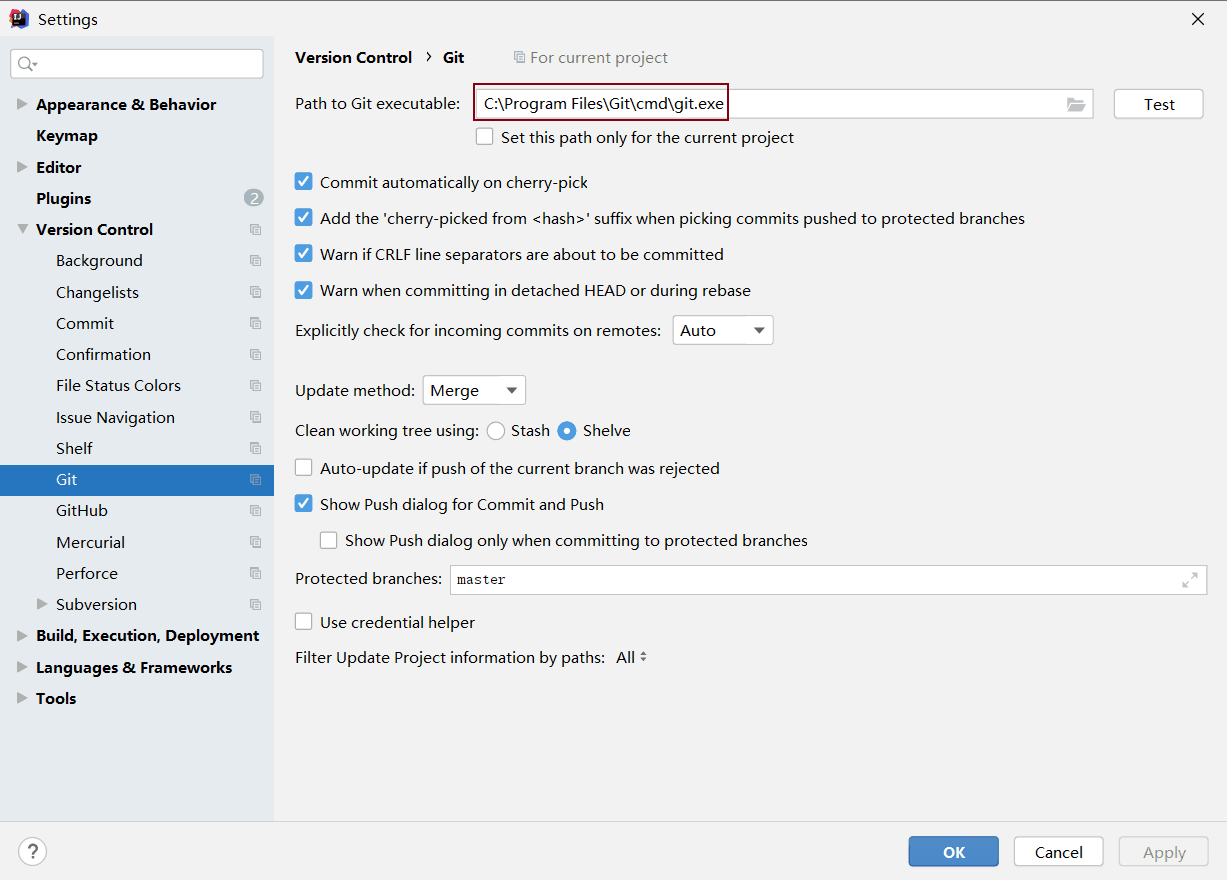Click the project-level icon next to Background

tap(255, 261)
